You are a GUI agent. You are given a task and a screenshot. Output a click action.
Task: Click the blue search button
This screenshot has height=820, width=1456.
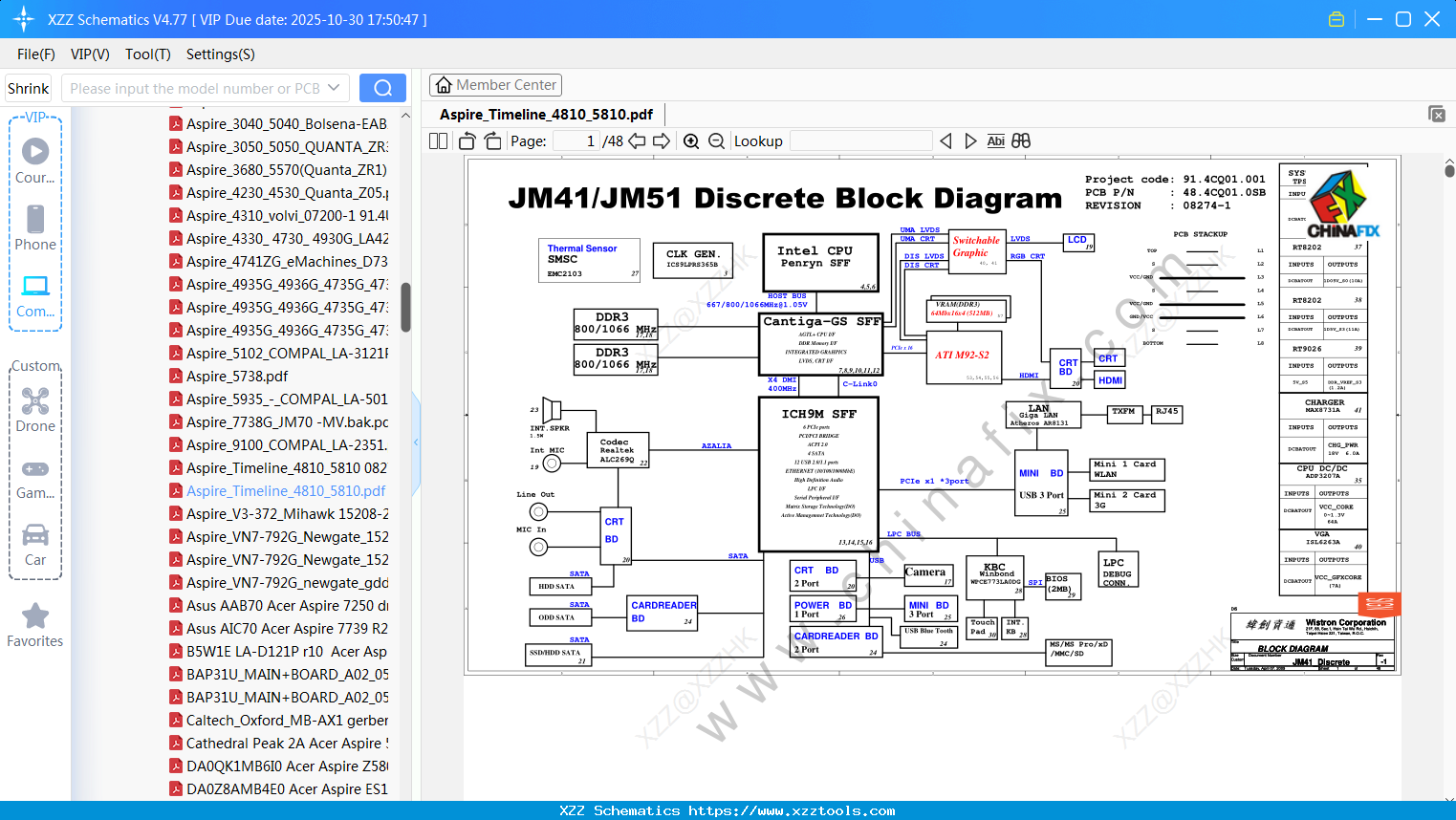[382, 88]
